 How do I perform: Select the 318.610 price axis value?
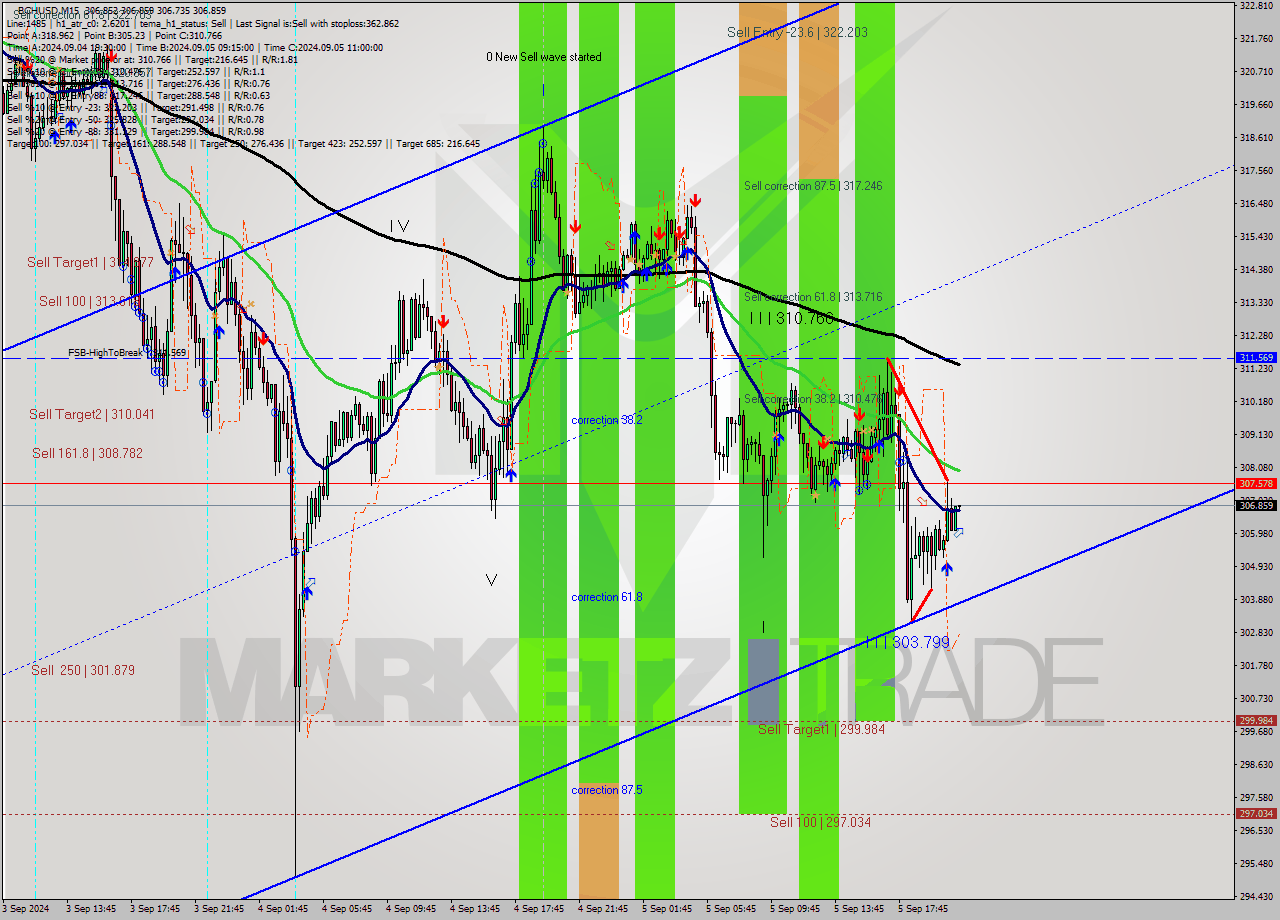click(1256, 138)
